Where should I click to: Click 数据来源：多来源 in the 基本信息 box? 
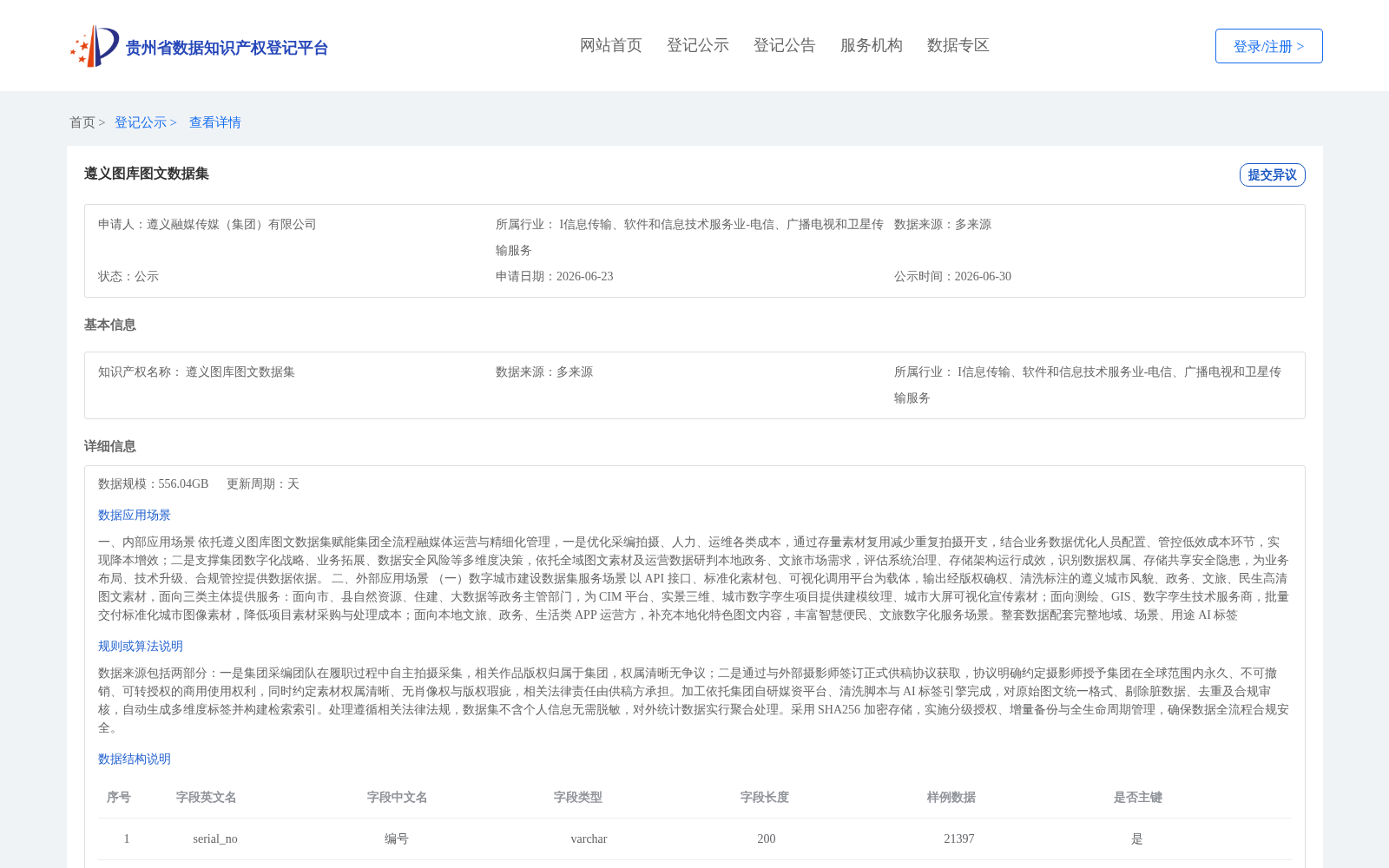[544, 372]
